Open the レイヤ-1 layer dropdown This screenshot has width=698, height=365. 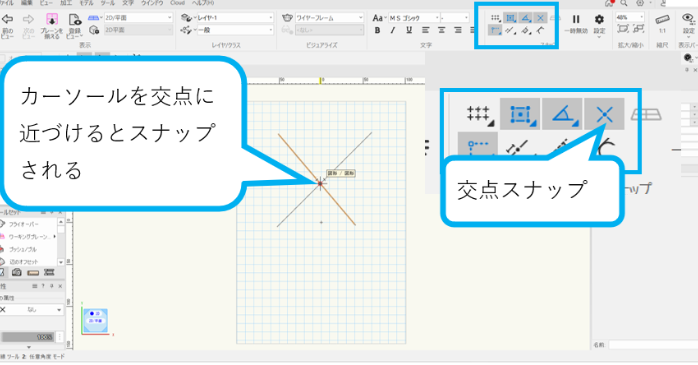point(235,18)
